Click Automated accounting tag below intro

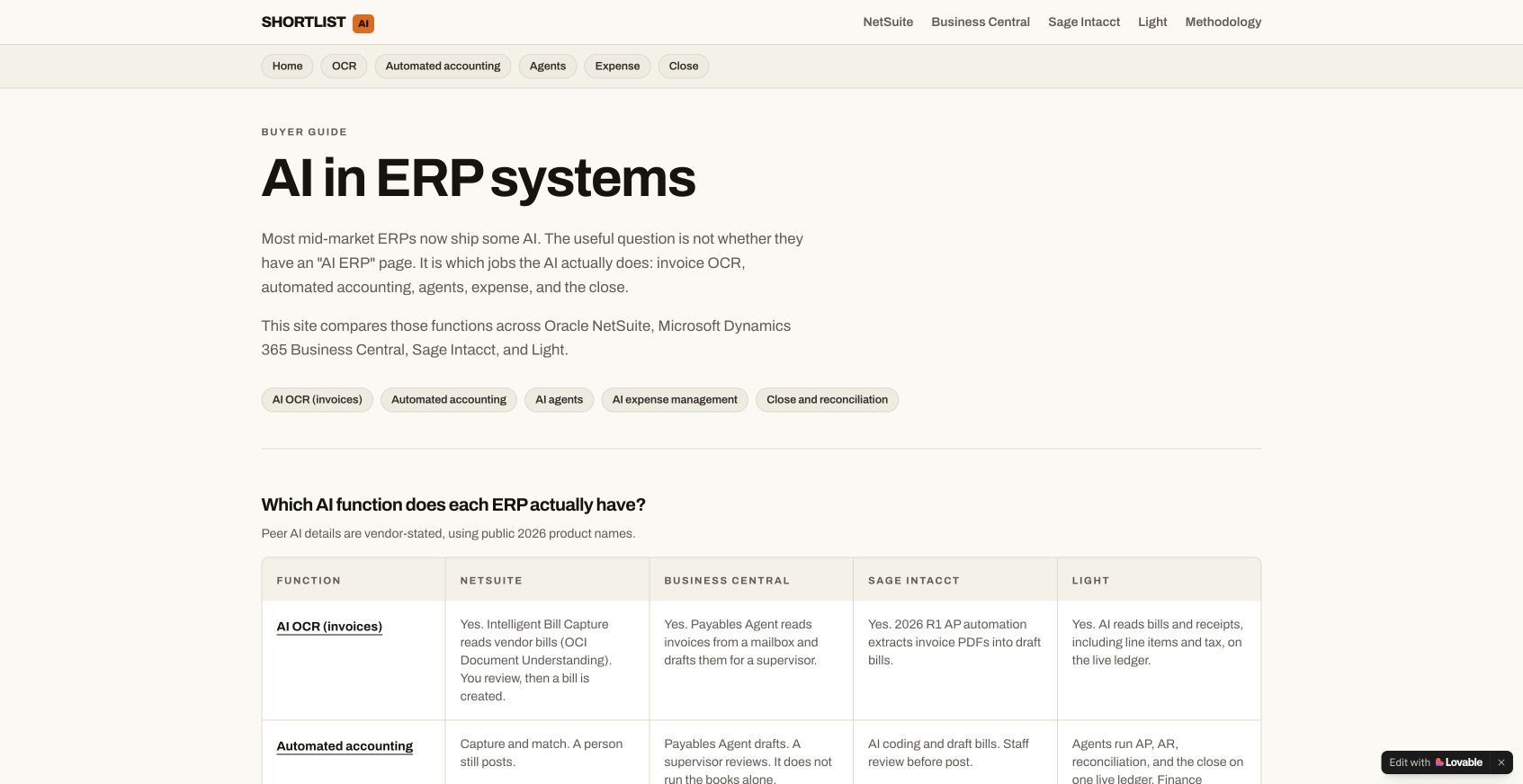click(449, 399)
